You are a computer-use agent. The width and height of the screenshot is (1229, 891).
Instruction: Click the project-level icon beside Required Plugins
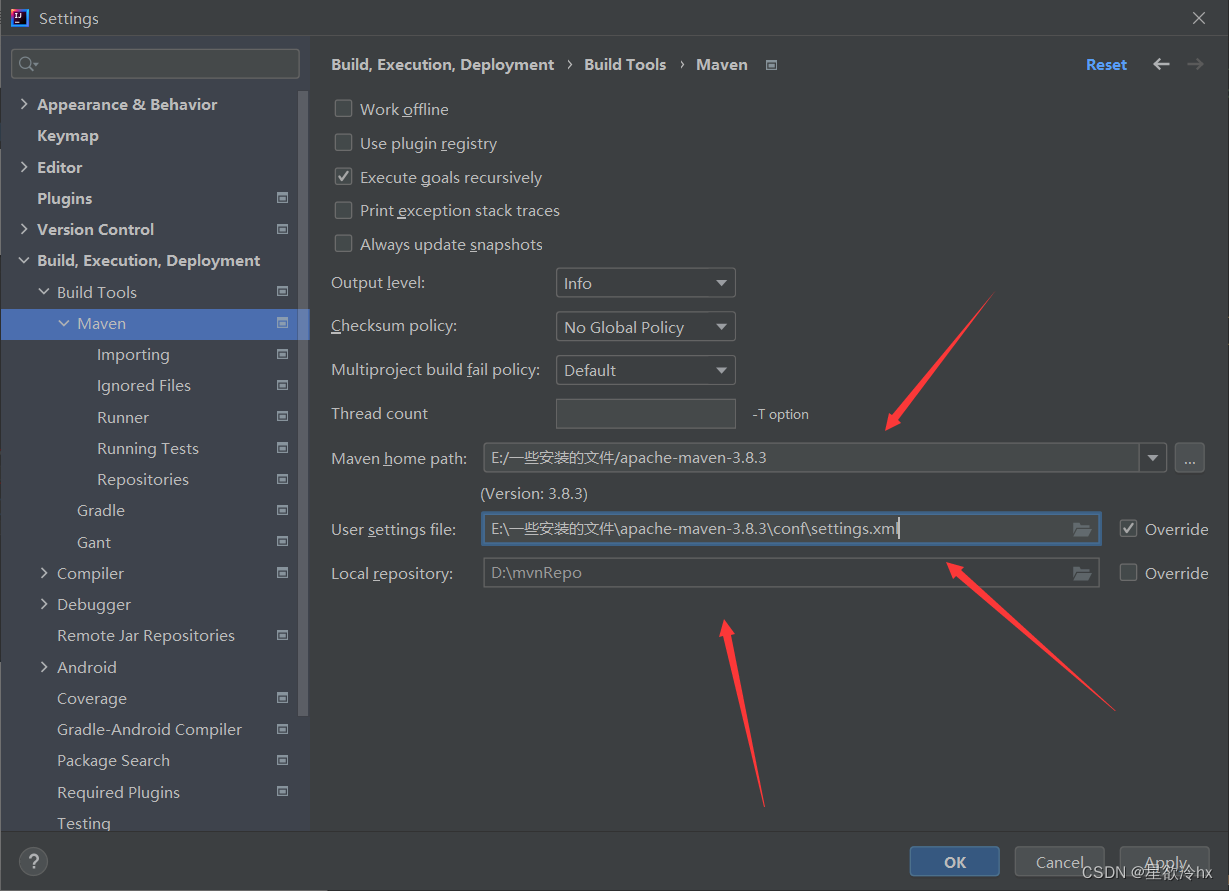[x=283, y=792]
